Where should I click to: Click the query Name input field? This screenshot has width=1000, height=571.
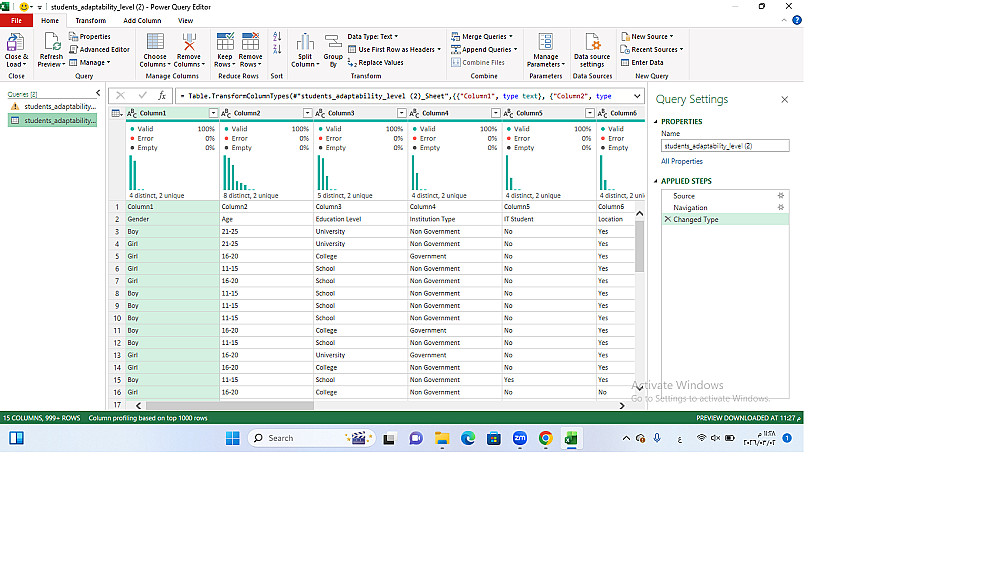[724, 146]
